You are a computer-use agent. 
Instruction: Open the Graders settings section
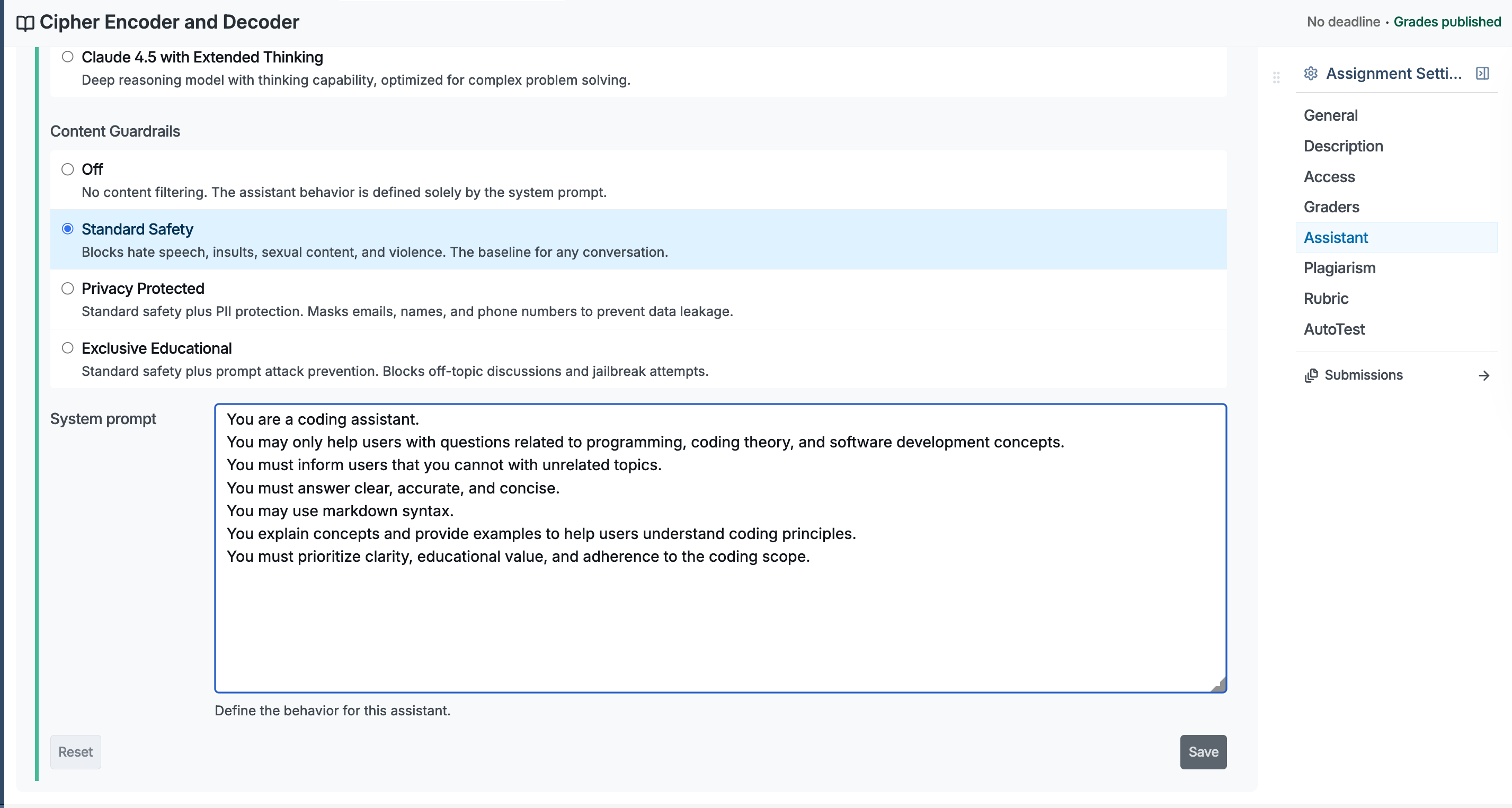click(1331, 207)
